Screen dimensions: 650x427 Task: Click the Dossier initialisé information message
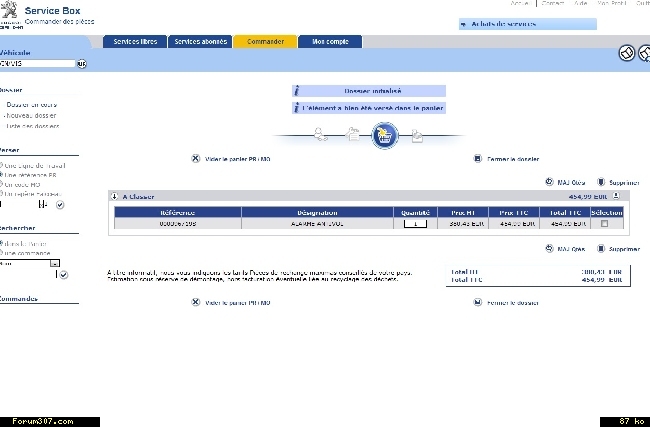coord(369,91)
